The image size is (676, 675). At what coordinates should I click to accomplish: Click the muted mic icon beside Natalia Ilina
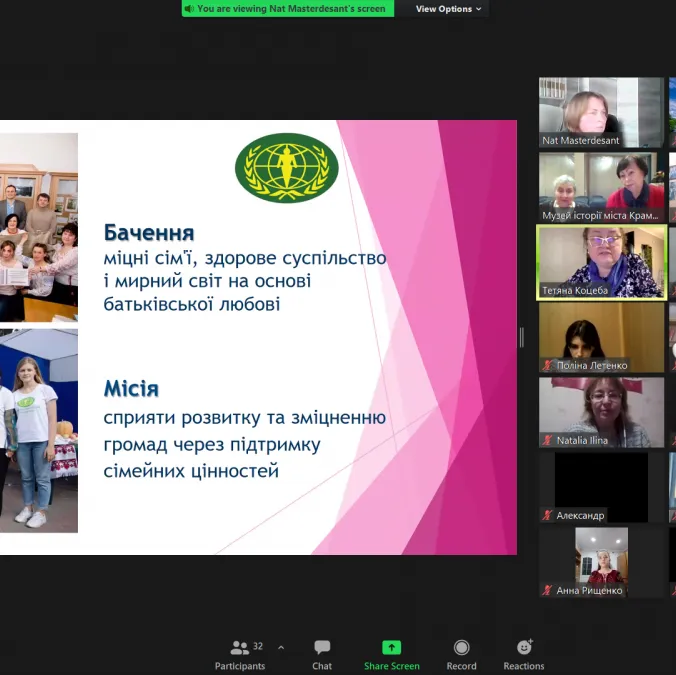[547, 441]
